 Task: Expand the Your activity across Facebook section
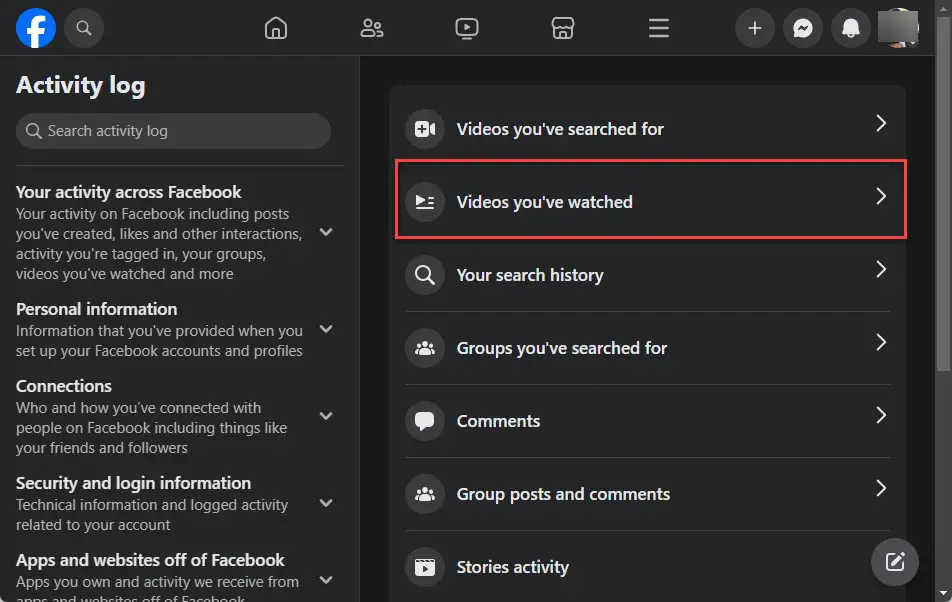click(x=326, y=232)
